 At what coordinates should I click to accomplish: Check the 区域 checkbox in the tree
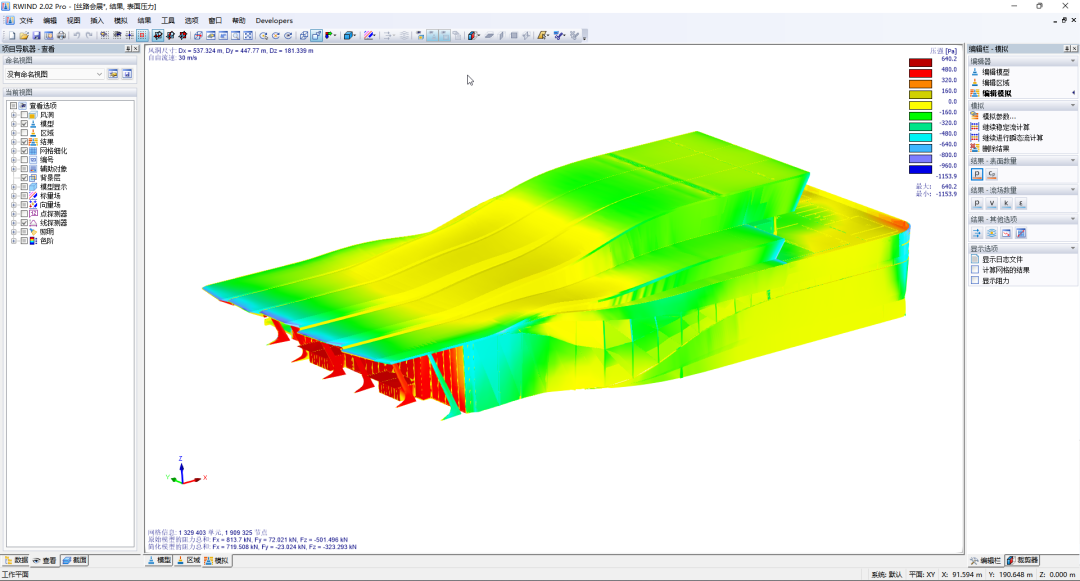coord(24,133)
